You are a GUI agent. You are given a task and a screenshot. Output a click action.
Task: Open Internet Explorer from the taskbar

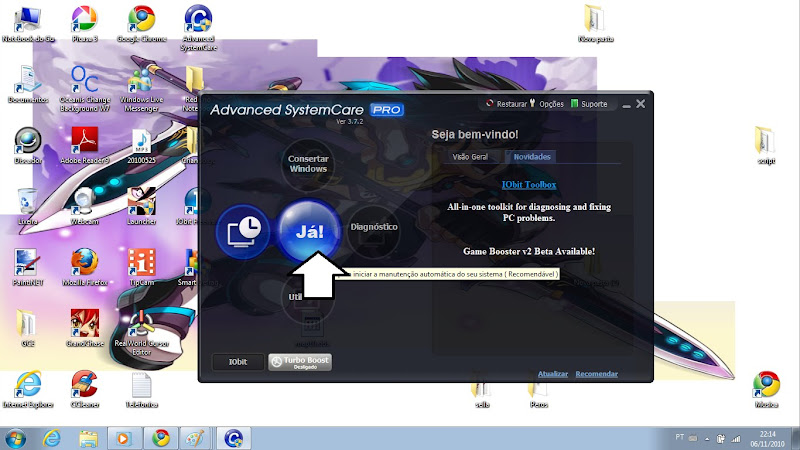click(52, 438)
